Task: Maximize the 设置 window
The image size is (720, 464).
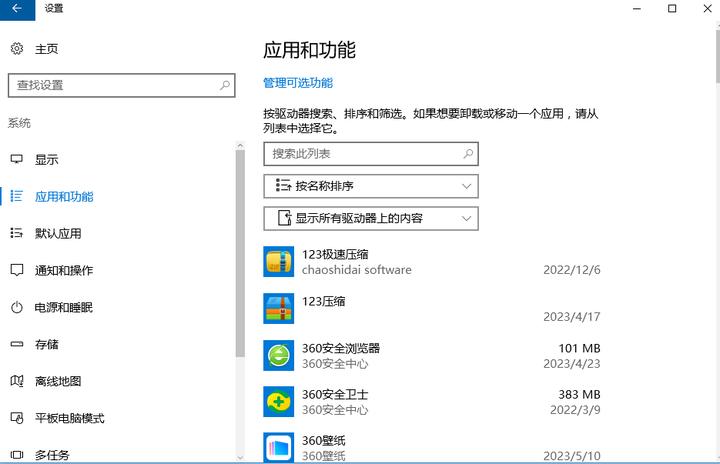Action: tap(672, 9)
